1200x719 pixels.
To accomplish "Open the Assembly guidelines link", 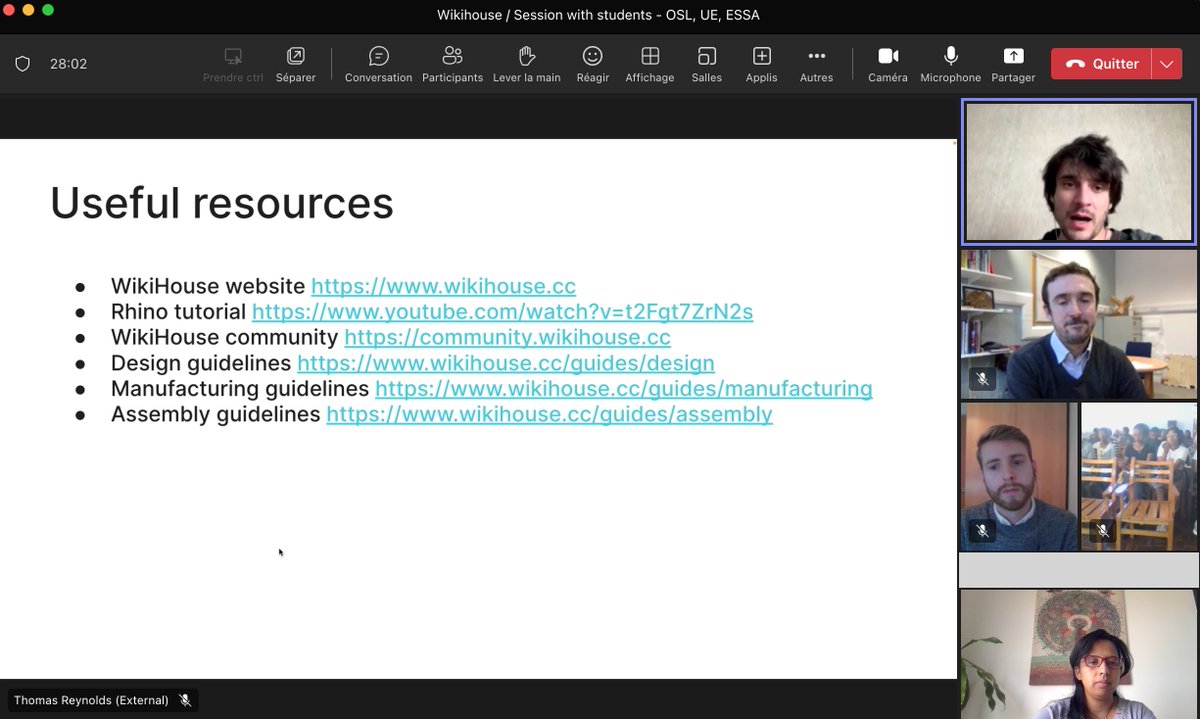I will (x=550, y=414).
